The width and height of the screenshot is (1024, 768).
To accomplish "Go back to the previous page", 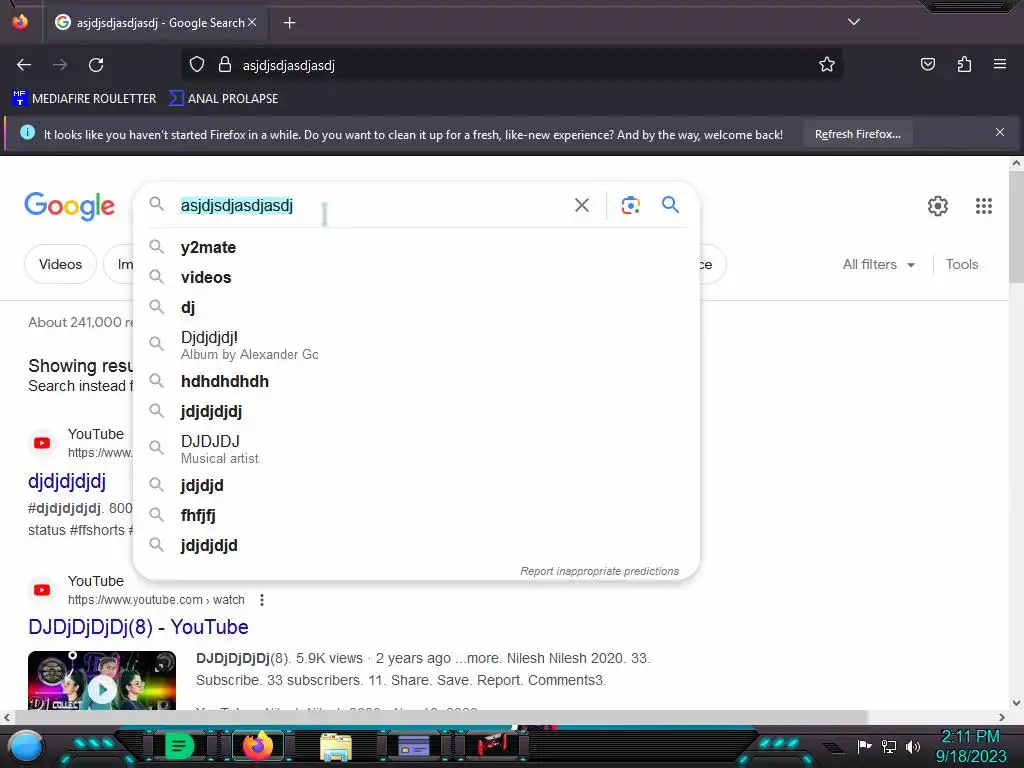I will 24,65.
